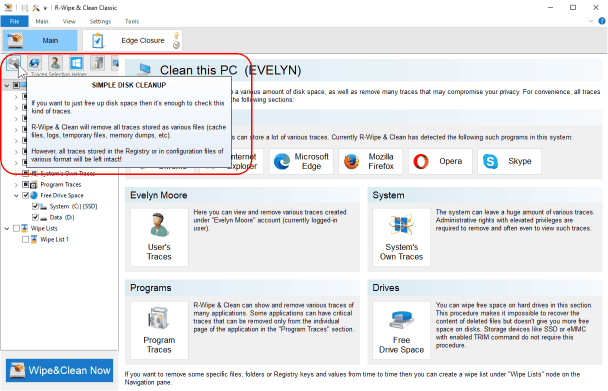608x391 pixels.
Task: Open Mozilla Firefox traces
Action: (370, 161)
